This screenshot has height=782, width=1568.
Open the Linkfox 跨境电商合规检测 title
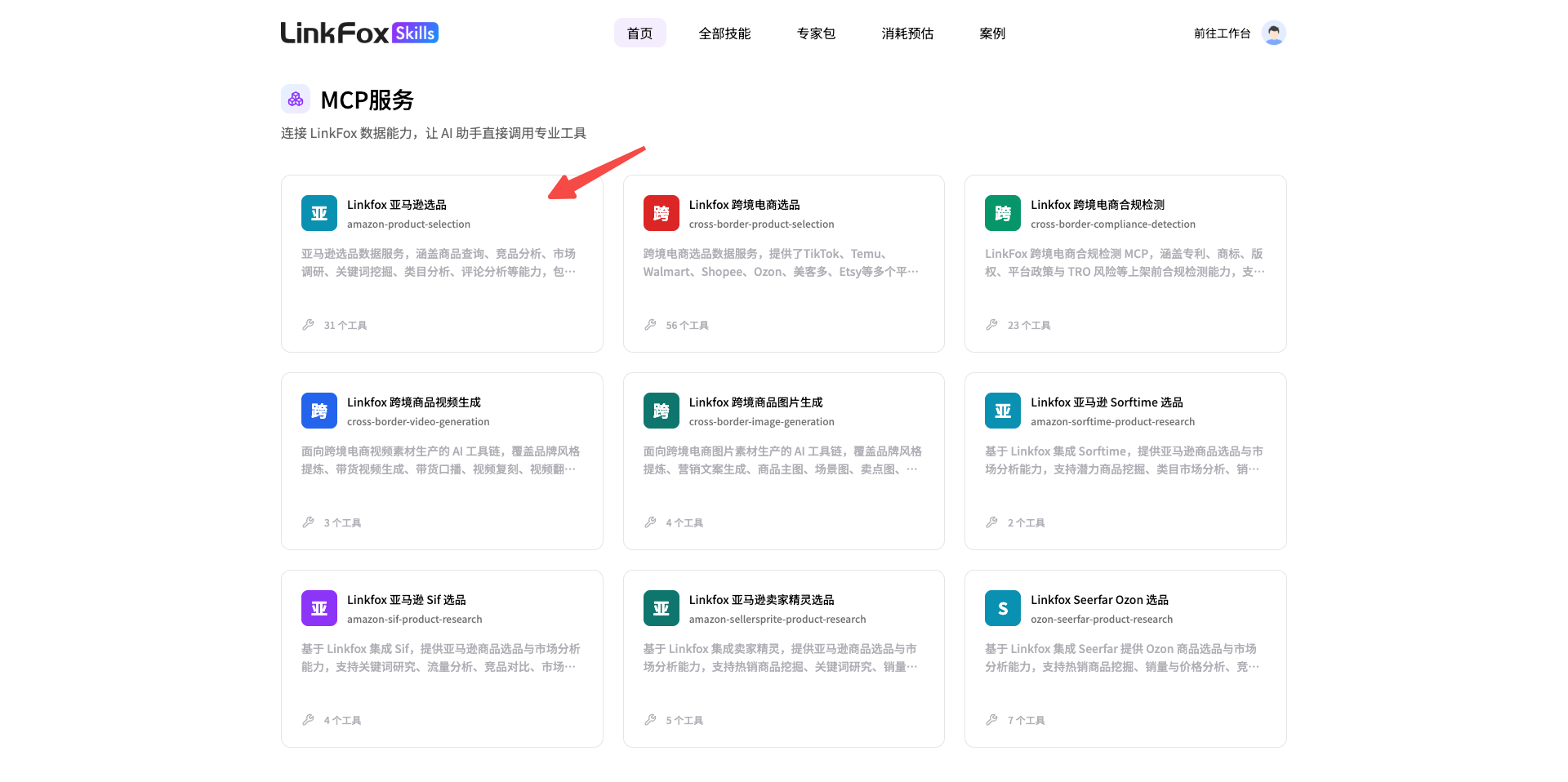pyautogui.click(x=1098, y=205)
